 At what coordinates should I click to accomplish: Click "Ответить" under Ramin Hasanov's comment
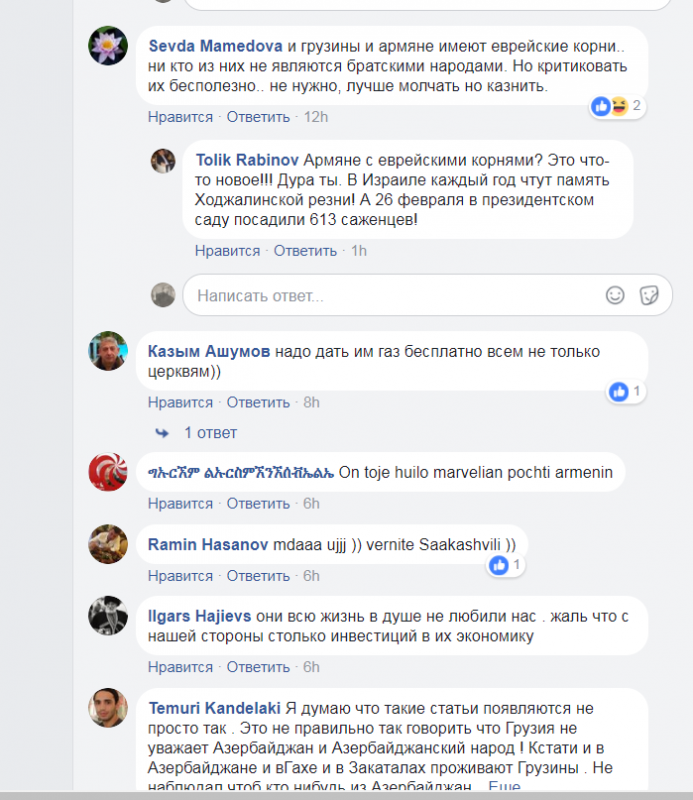[x=258, y=576]
